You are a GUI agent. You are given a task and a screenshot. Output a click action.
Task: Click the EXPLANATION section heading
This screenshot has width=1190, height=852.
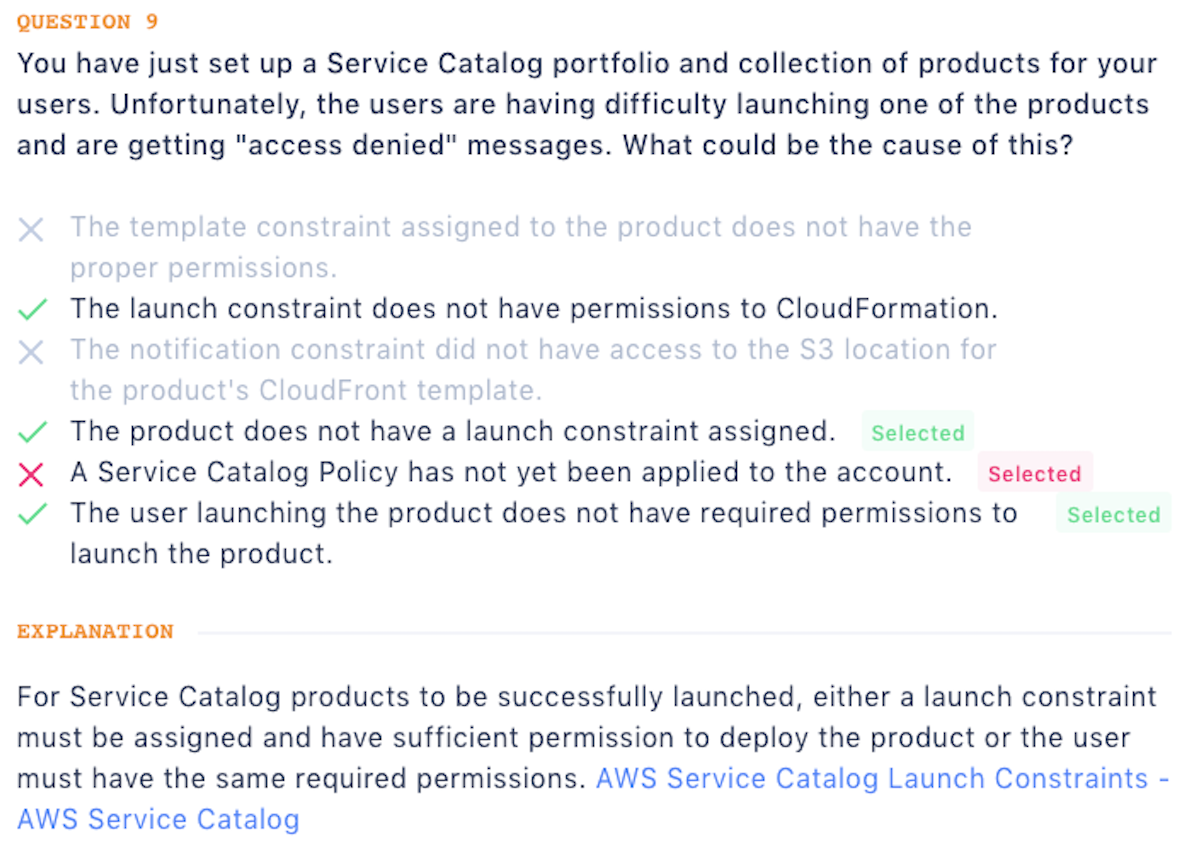[x=95, y=632]
